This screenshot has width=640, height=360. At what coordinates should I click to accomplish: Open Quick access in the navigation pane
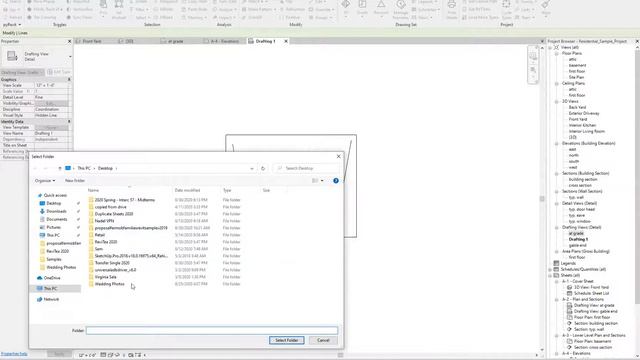55,195
